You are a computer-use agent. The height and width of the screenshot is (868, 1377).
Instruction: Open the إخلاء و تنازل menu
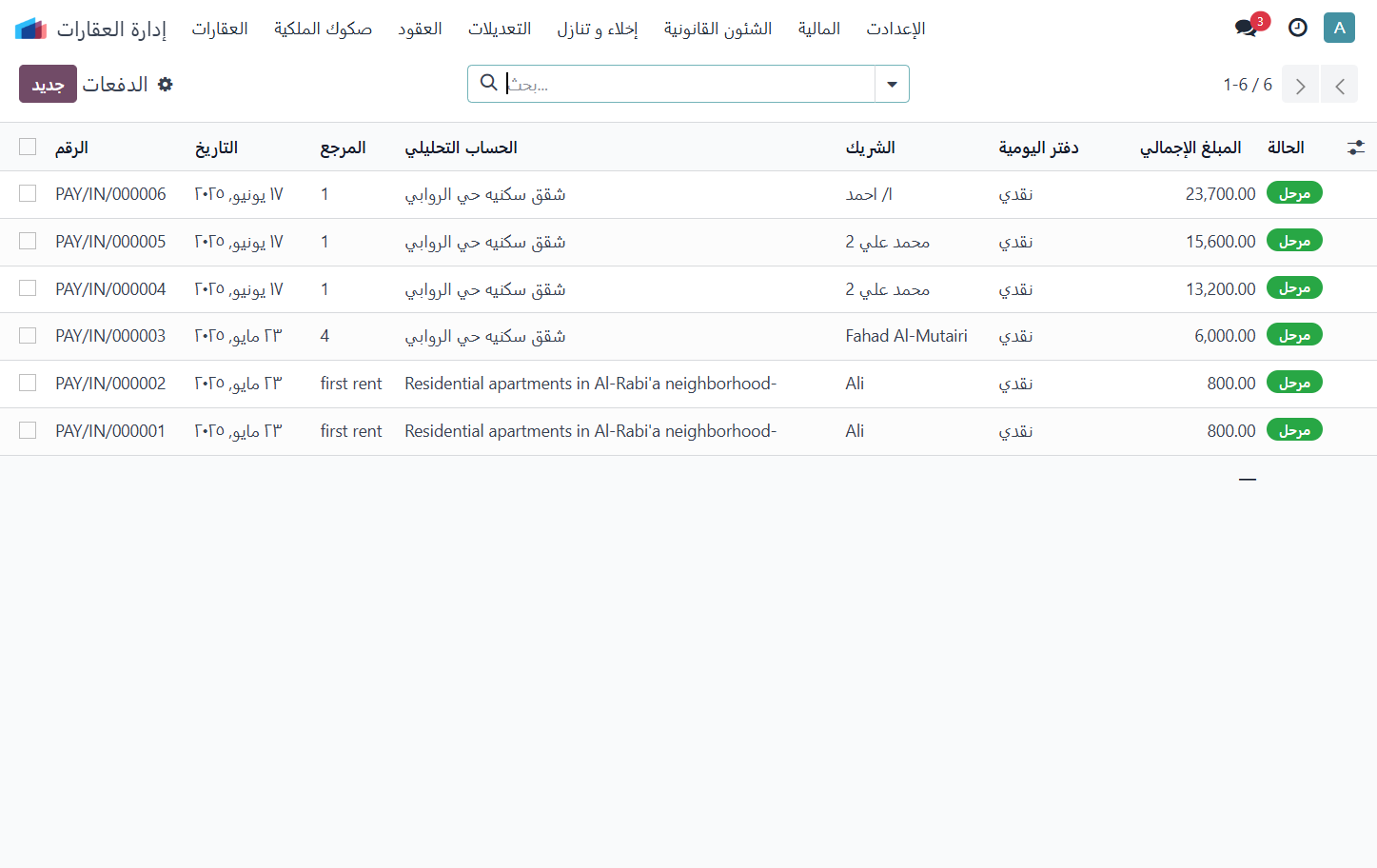coord(598,29)
